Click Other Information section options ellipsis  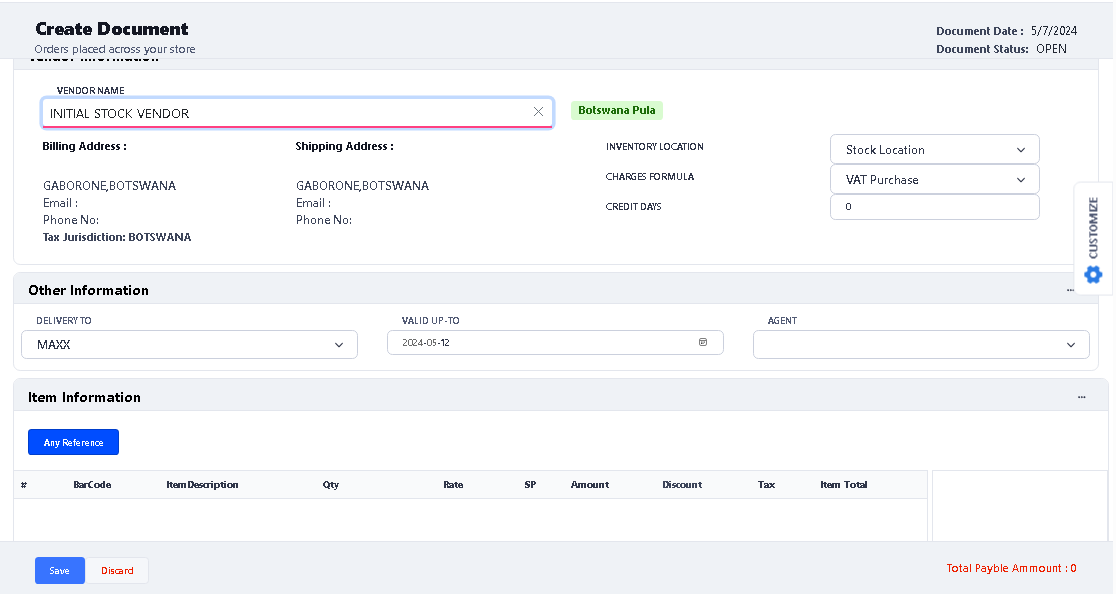click(x=1070, y=290)
